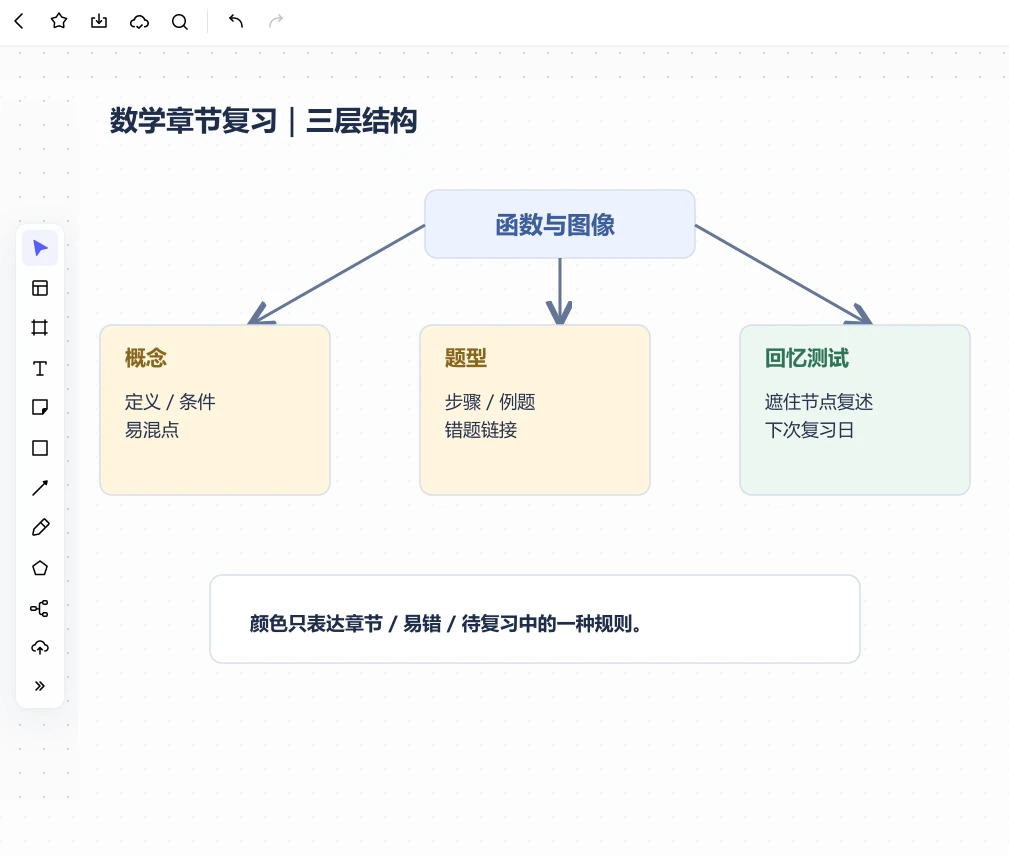
Task: Open the cloud sync icon
Action: coord(139,22)
